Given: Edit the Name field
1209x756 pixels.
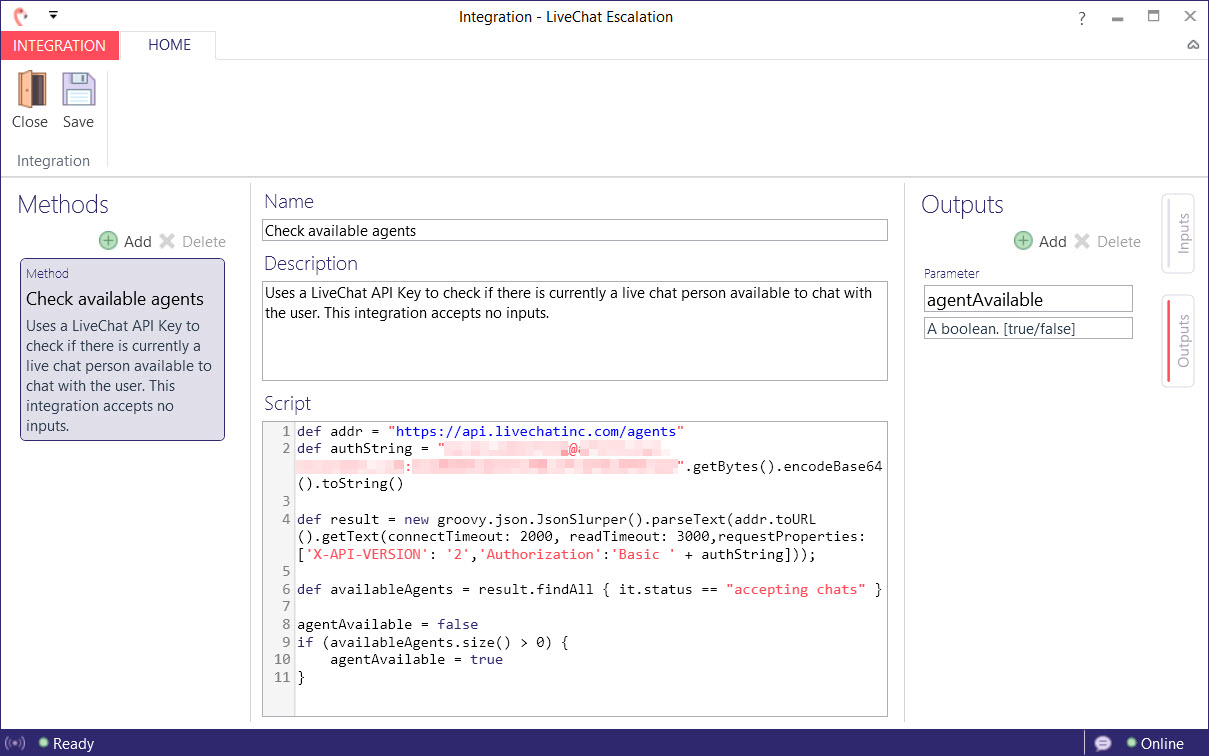Looking at the screenshot, I should coord(575,230).
